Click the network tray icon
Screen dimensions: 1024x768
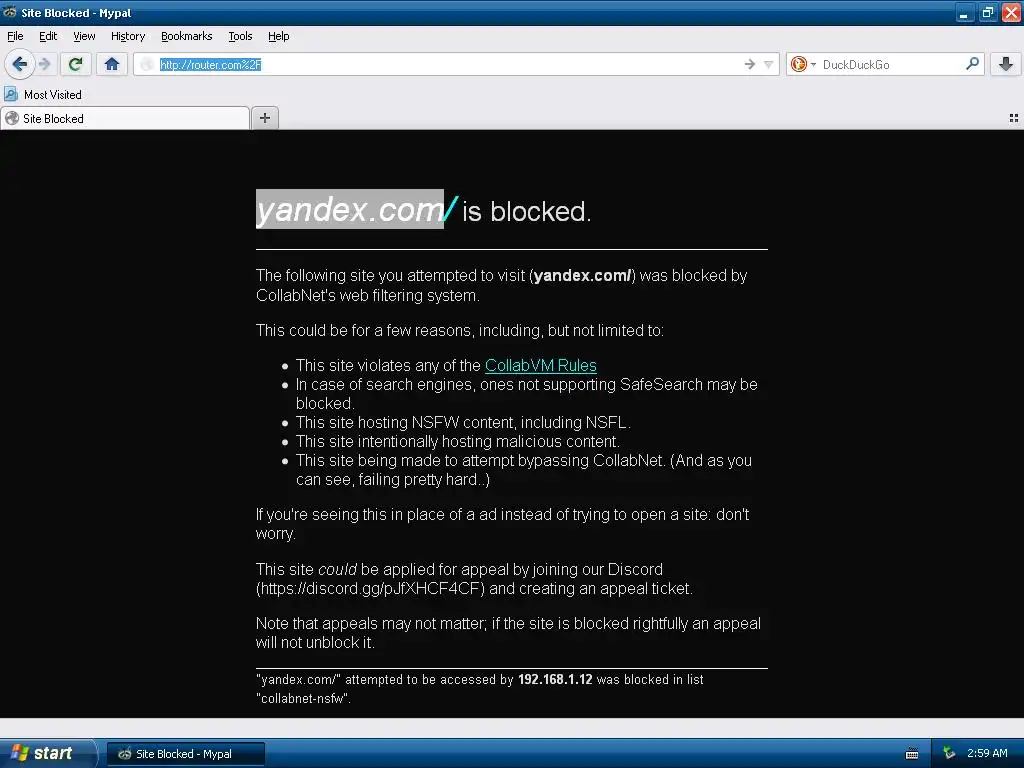[949, 754]
